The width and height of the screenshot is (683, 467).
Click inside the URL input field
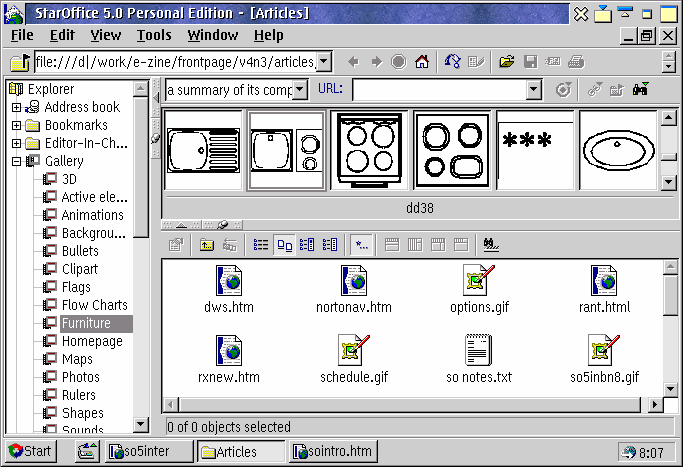(x=439, y=90)
